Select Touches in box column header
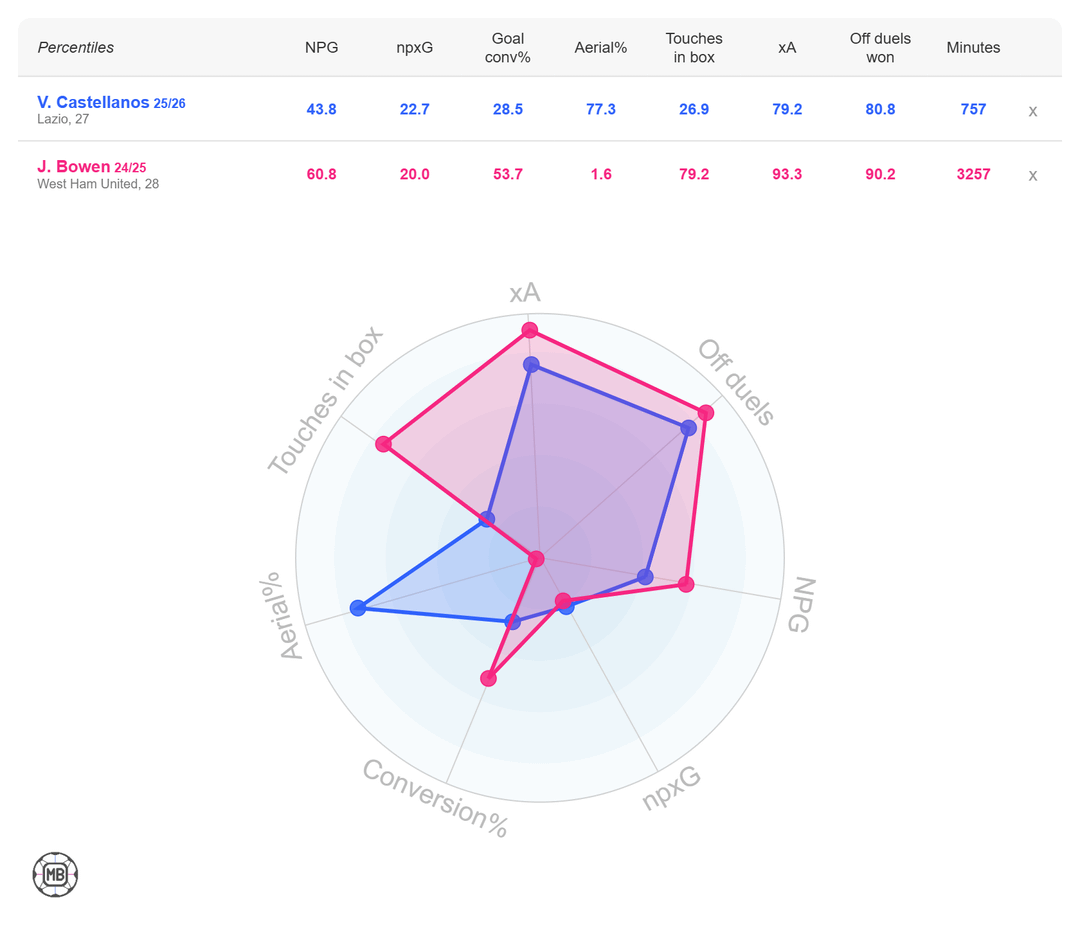 point(694,48)
